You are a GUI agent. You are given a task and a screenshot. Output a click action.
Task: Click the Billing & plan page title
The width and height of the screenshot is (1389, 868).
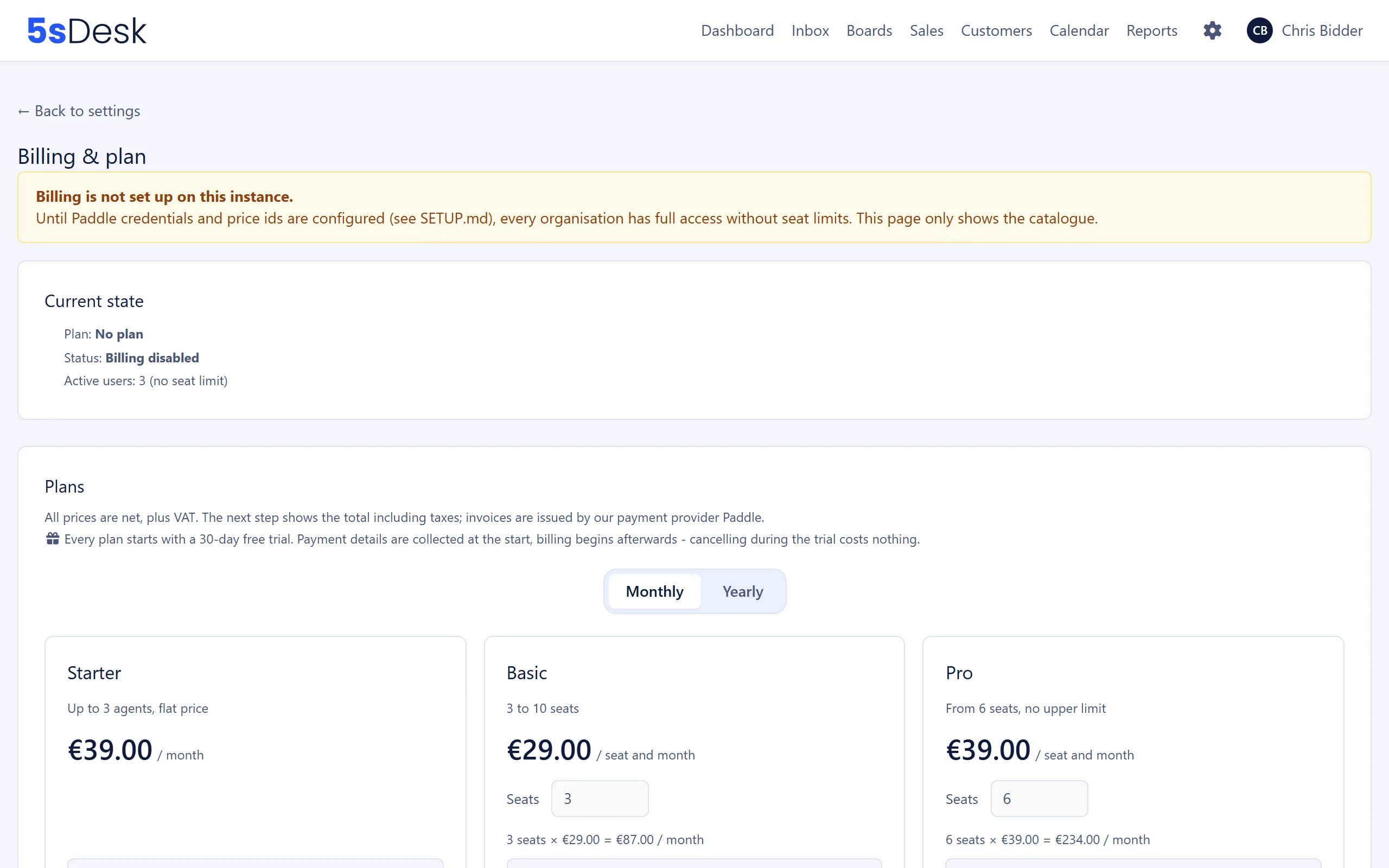pos(82,156)
